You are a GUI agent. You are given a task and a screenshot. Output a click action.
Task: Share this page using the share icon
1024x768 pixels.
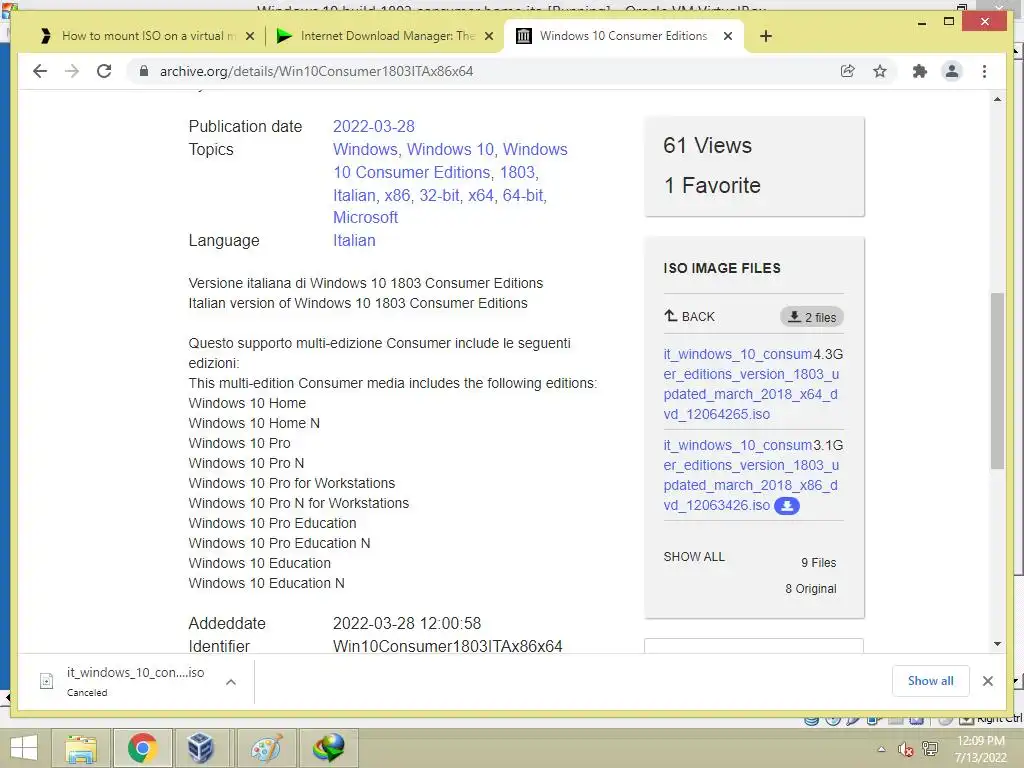[848, 71]
